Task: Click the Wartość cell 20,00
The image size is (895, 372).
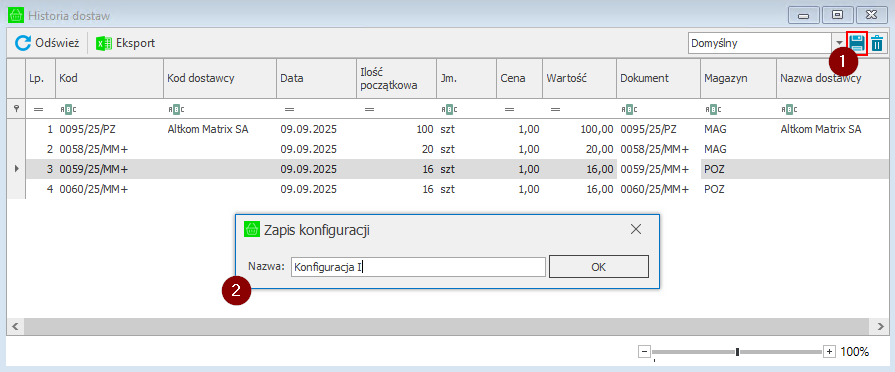Action: click(x=579, y=149)
